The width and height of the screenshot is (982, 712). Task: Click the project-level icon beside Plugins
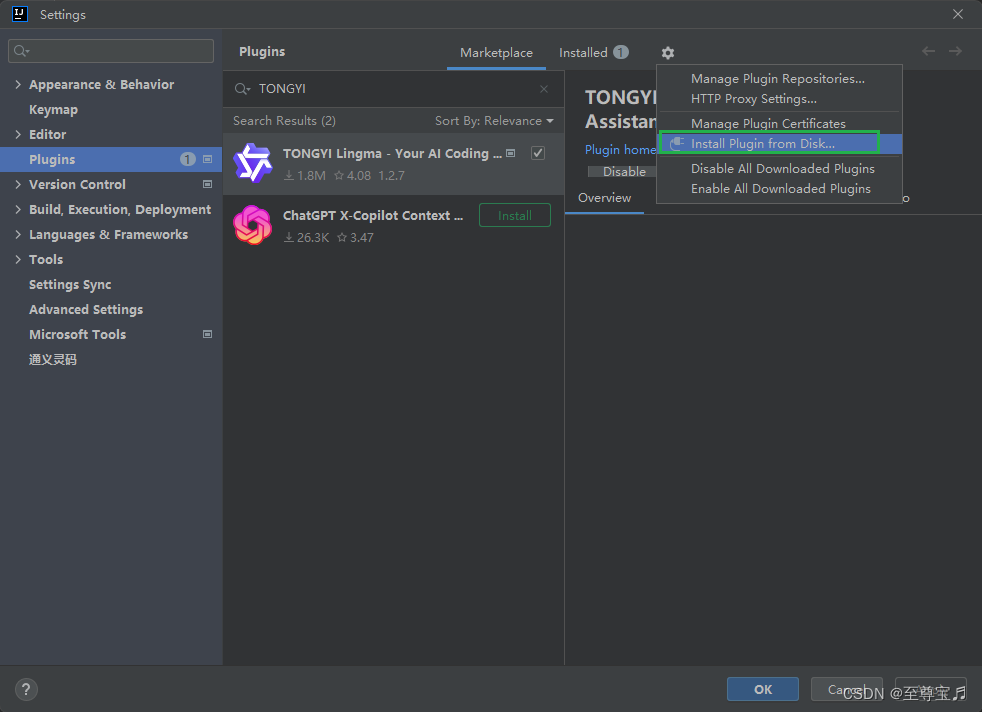[207, 160]
